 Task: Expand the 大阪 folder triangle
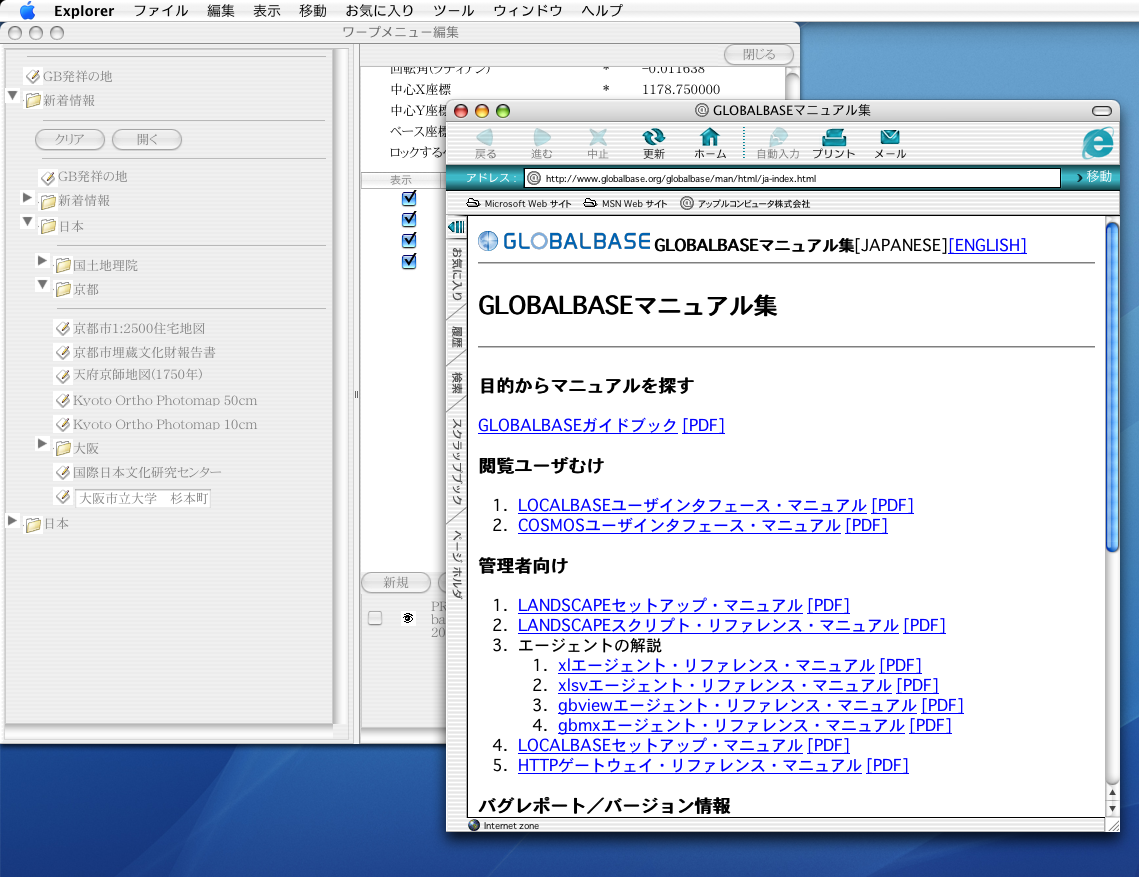42,443
